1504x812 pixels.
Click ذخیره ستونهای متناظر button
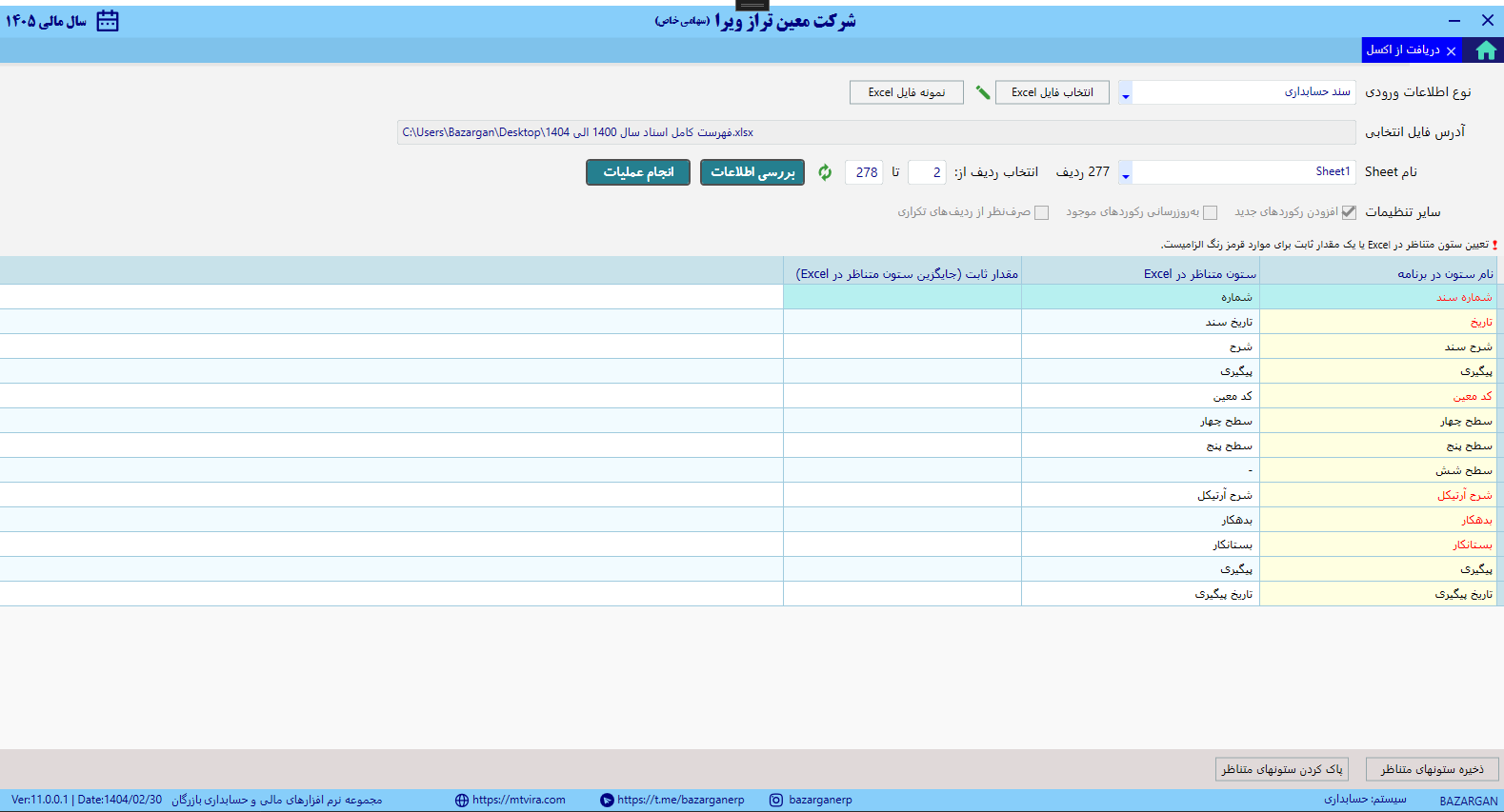1433,769
